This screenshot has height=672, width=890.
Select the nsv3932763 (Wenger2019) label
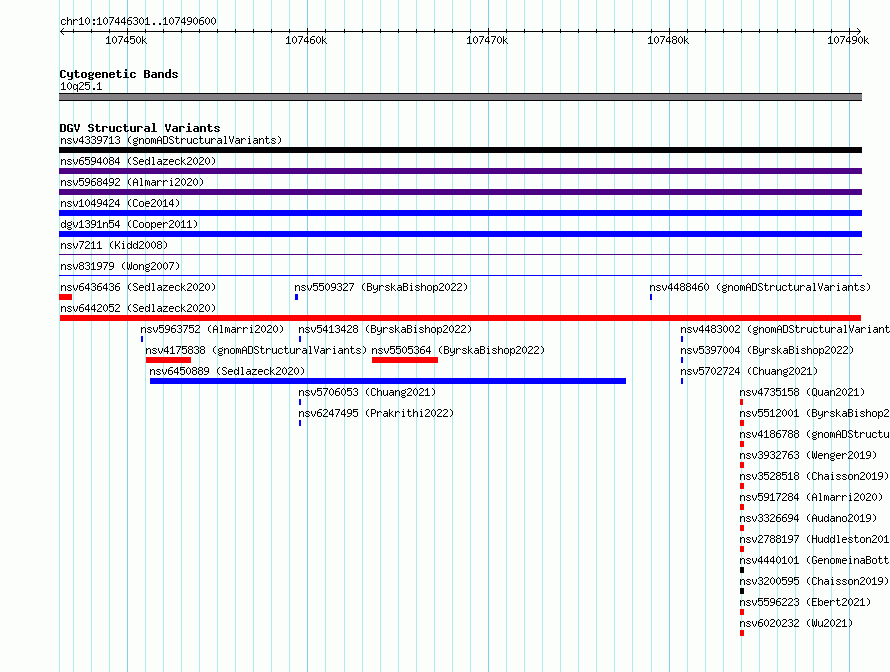[x=808, y=455]
